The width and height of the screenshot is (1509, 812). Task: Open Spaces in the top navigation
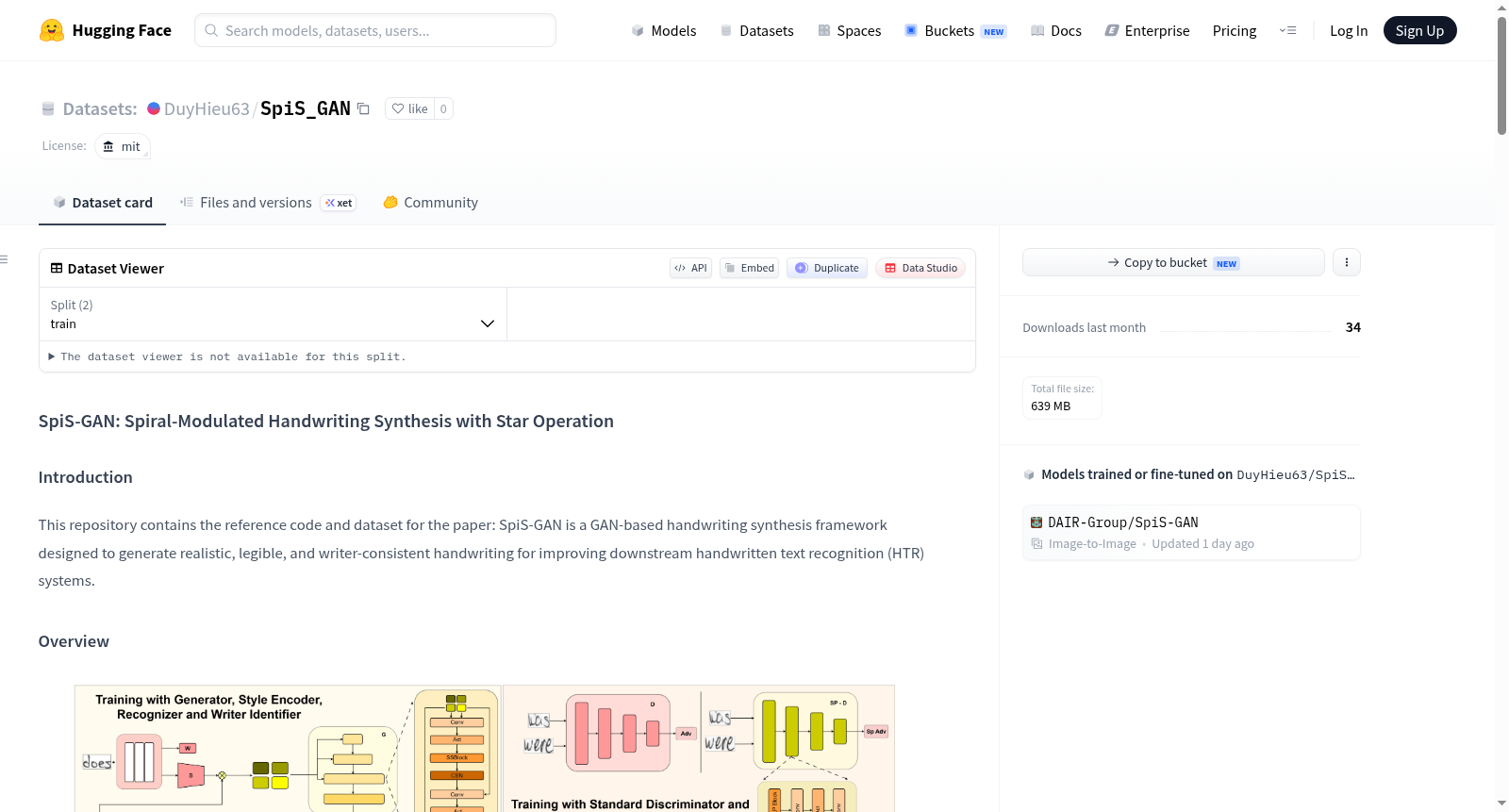850,30
